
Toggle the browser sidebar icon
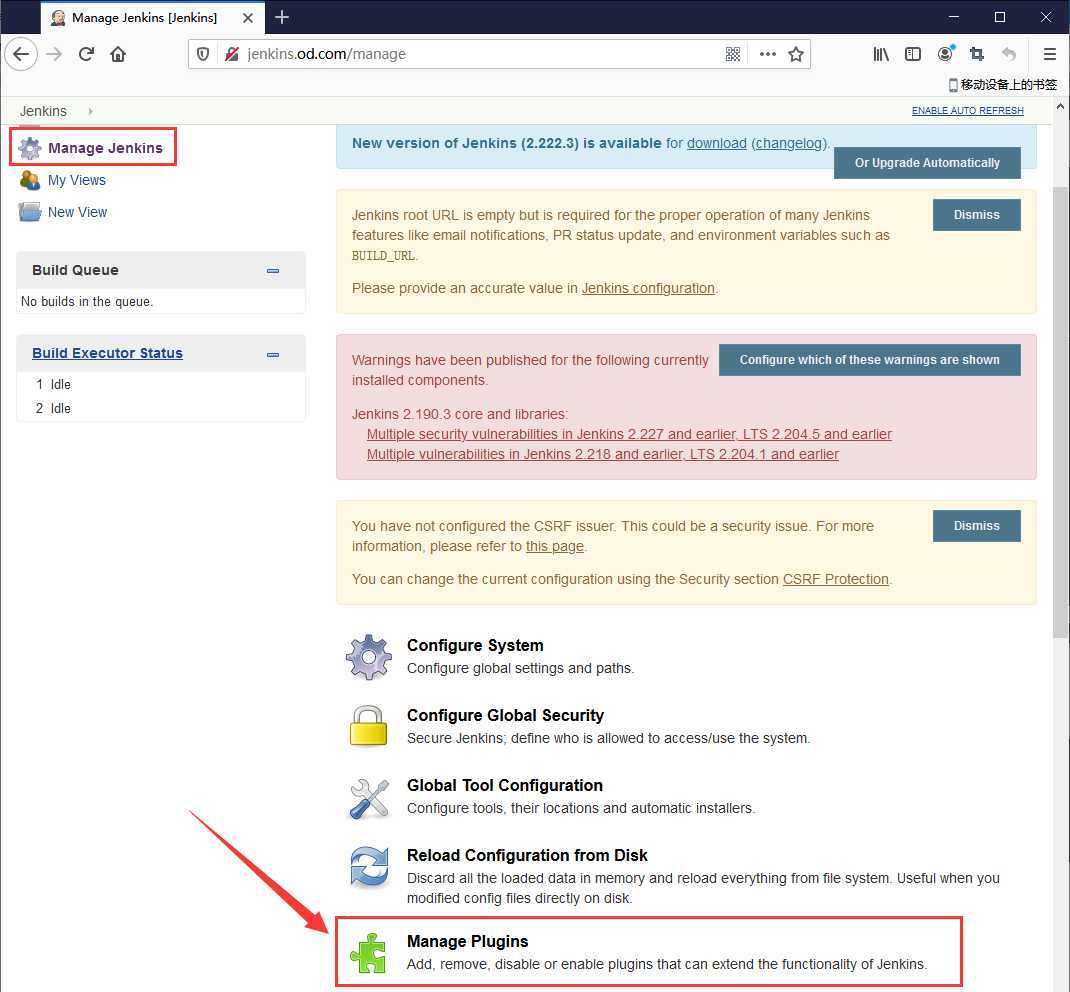[913, 54]
